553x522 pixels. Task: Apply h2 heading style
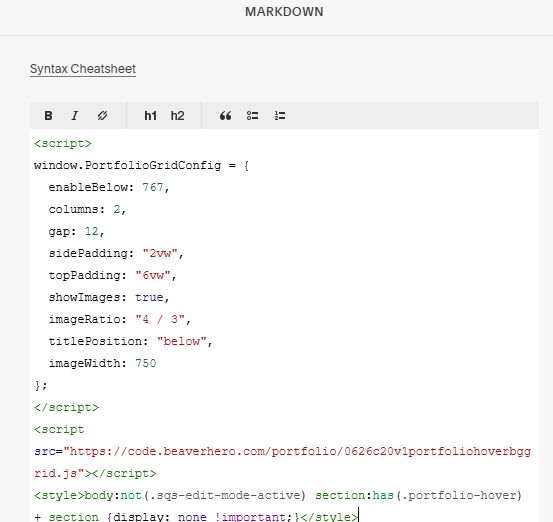(x=177, y=116)
